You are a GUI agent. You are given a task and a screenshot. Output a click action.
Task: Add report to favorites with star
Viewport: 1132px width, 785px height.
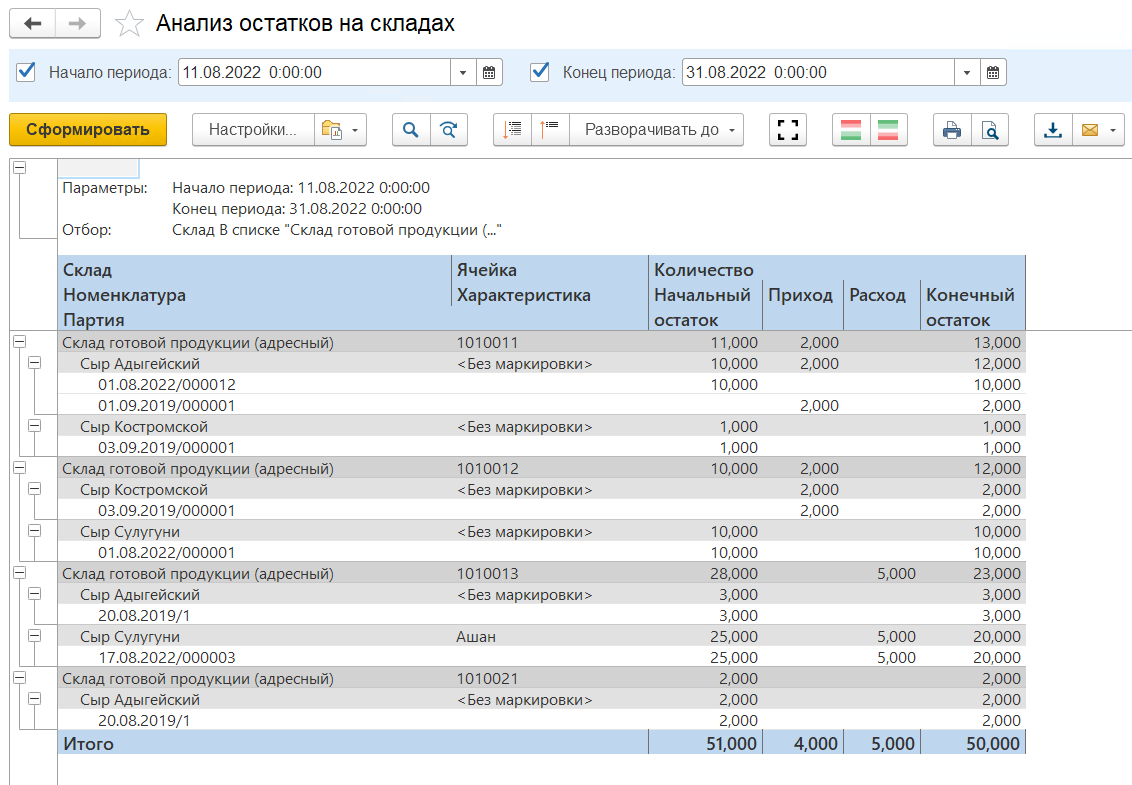[x=129, y=24]
